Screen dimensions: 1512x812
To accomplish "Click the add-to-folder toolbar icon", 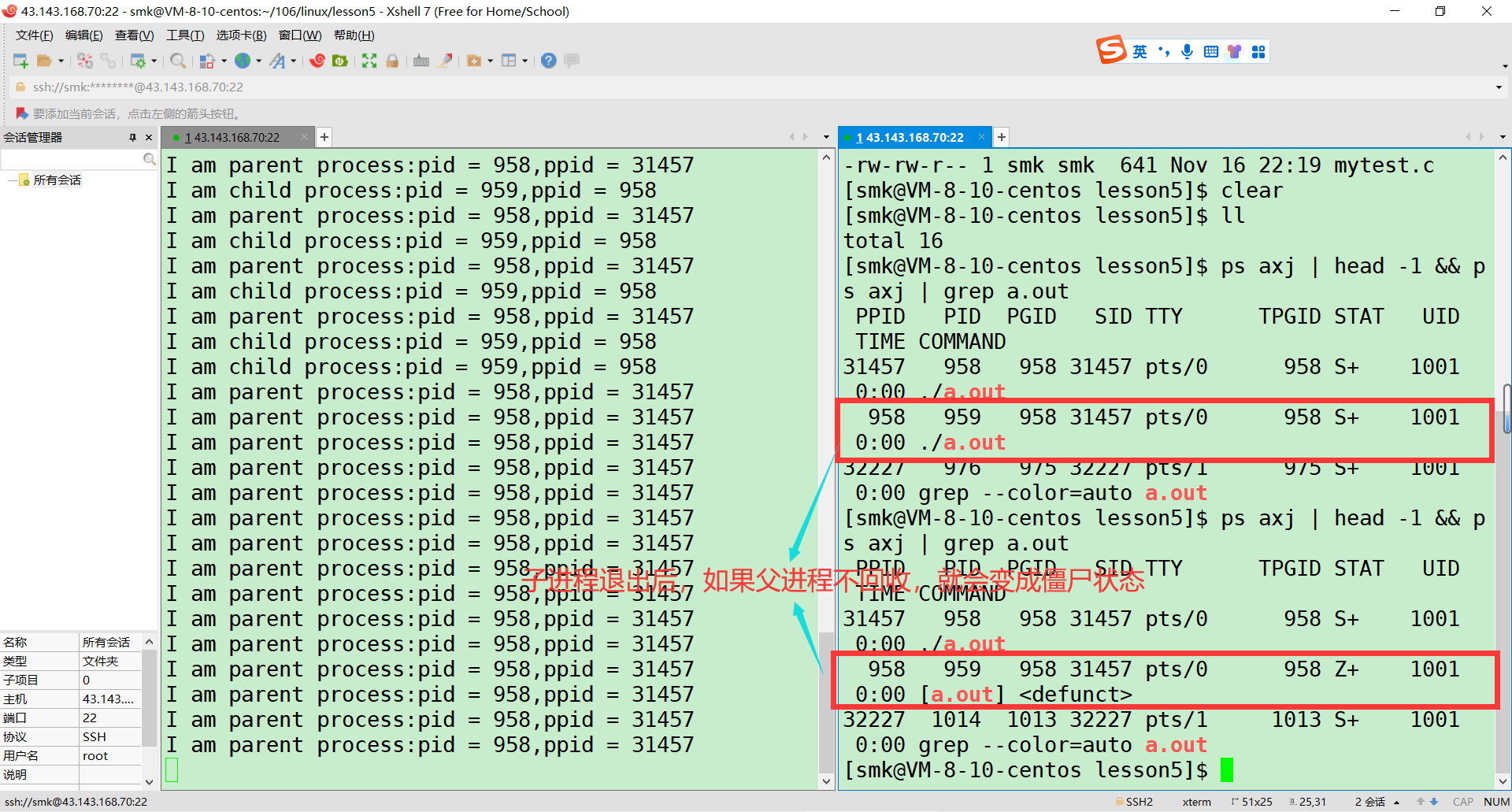I will pyautogui.click(x=474, y=61).
